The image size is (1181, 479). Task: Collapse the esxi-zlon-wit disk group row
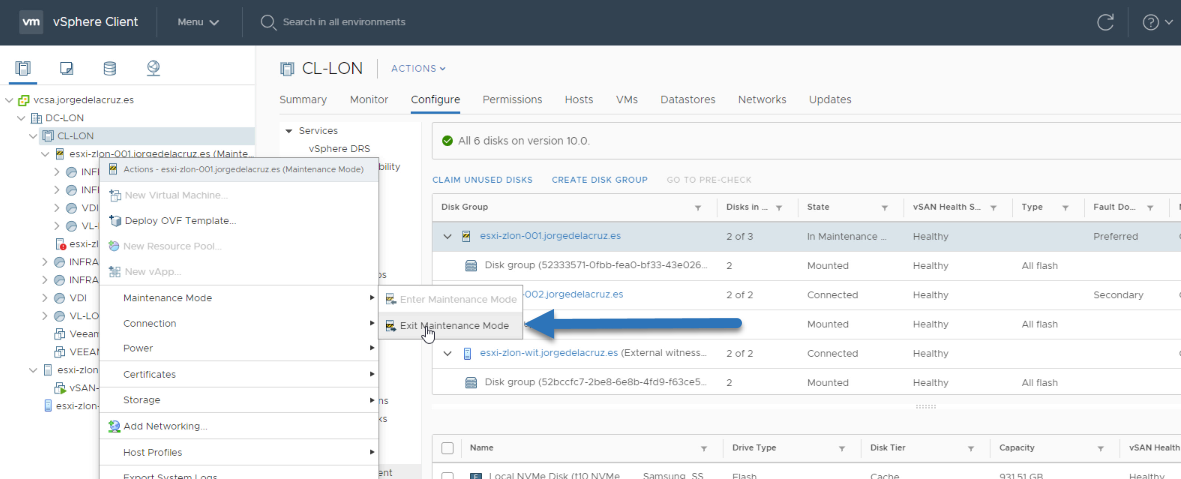(447, 353)
